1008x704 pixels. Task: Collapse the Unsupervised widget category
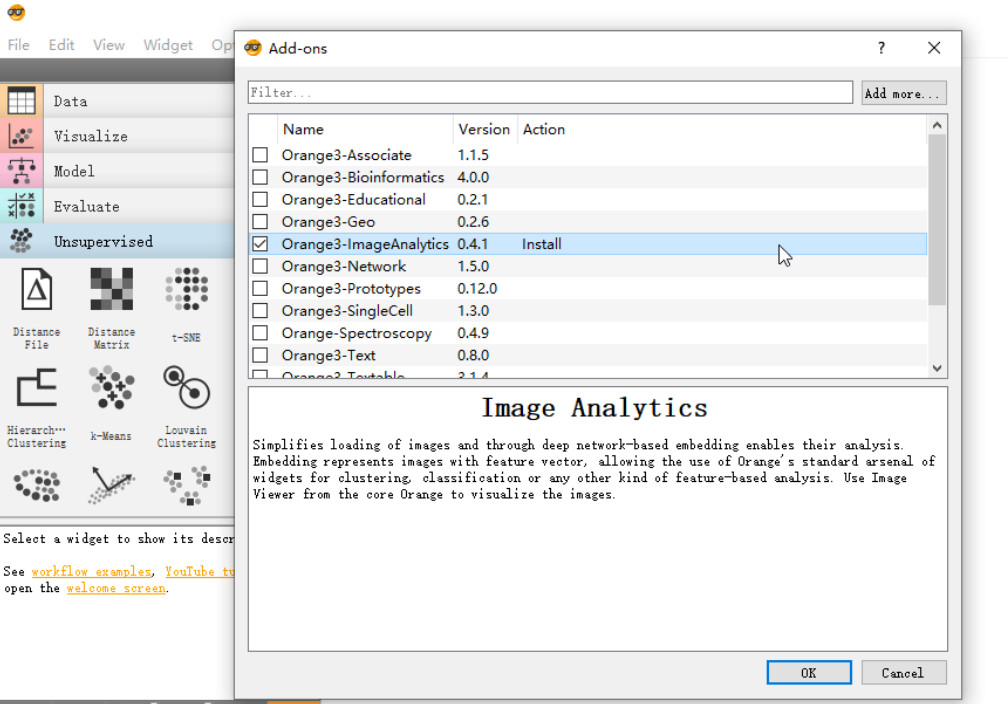(117, 241)
